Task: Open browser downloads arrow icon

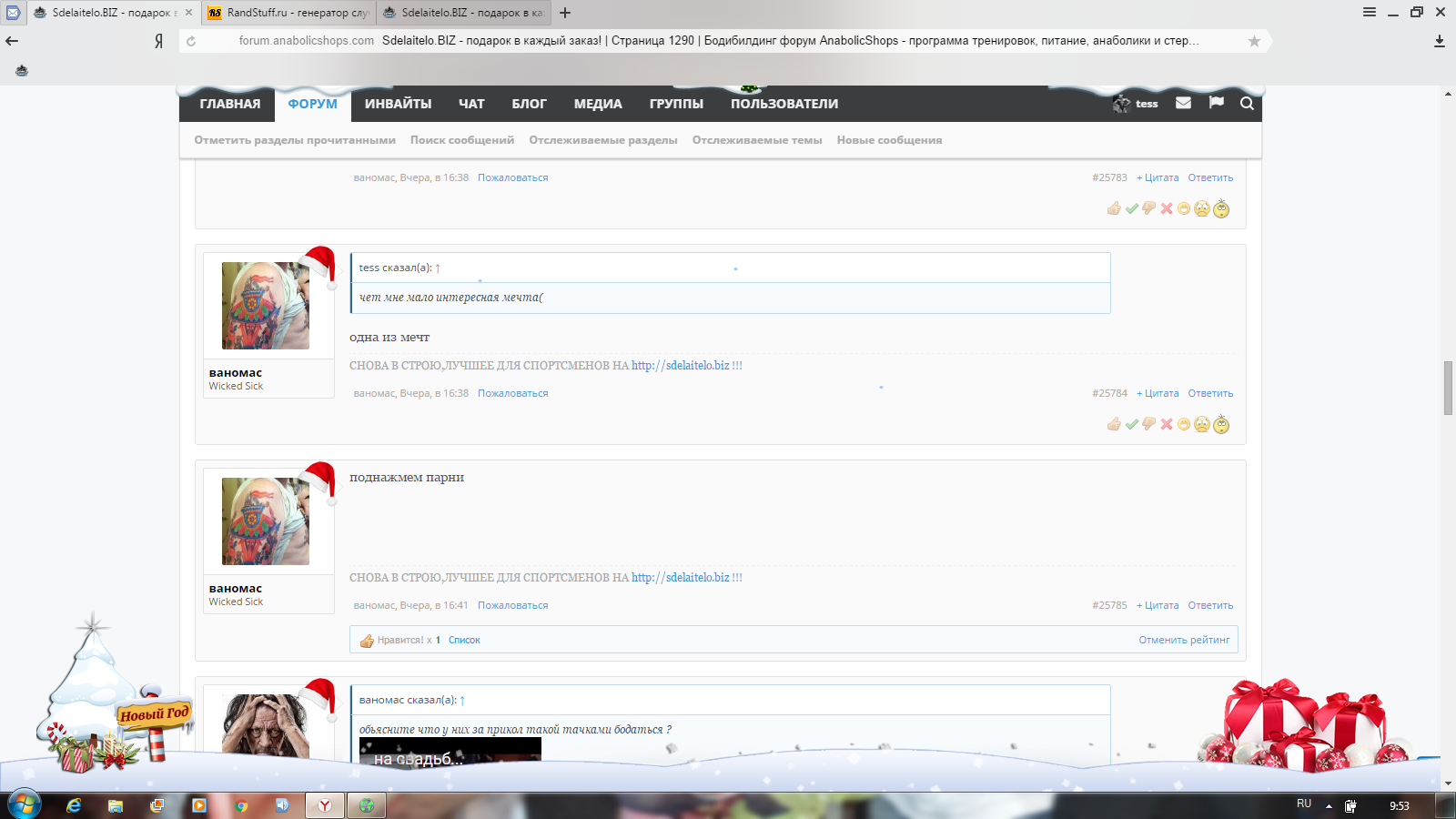Action: coord(1439,41)
